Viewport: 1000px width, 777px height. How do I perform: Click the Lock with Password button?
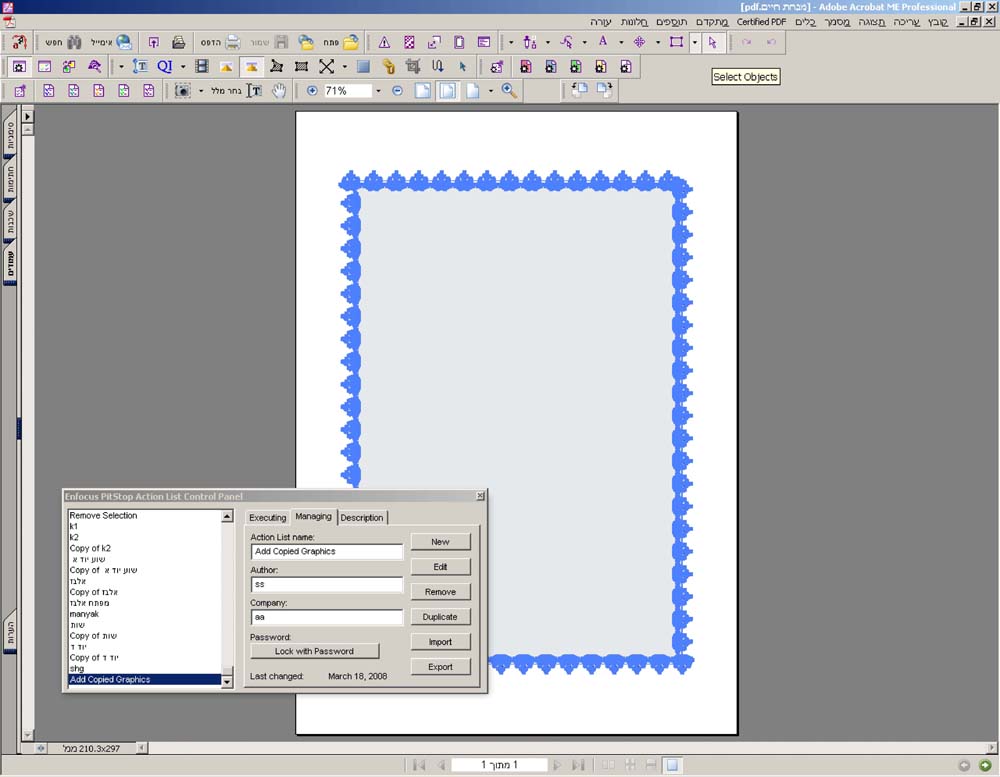[314, 651]
